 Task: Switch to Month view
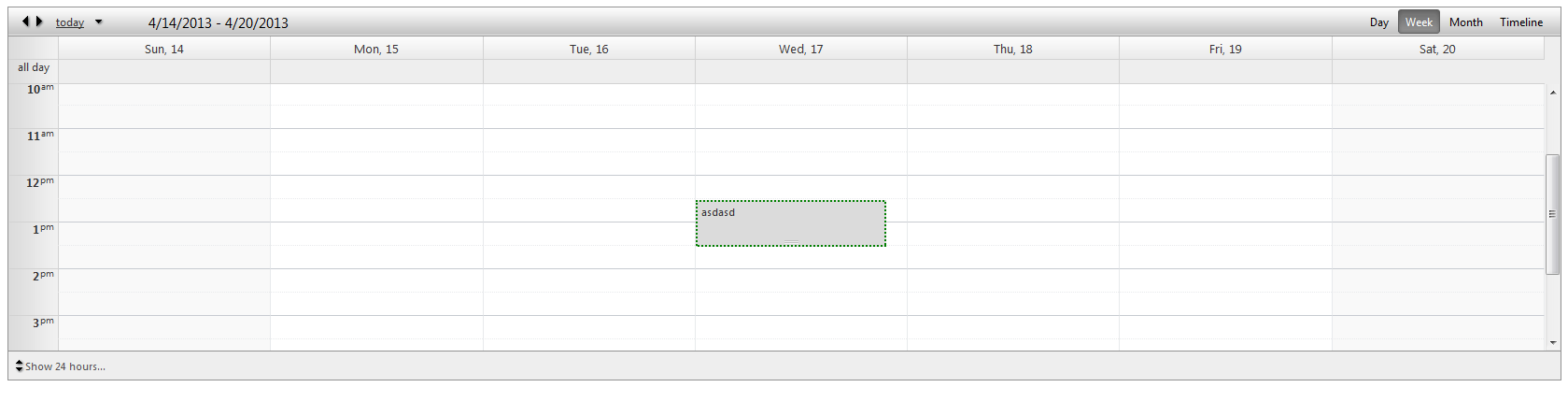click(1465, 22)
